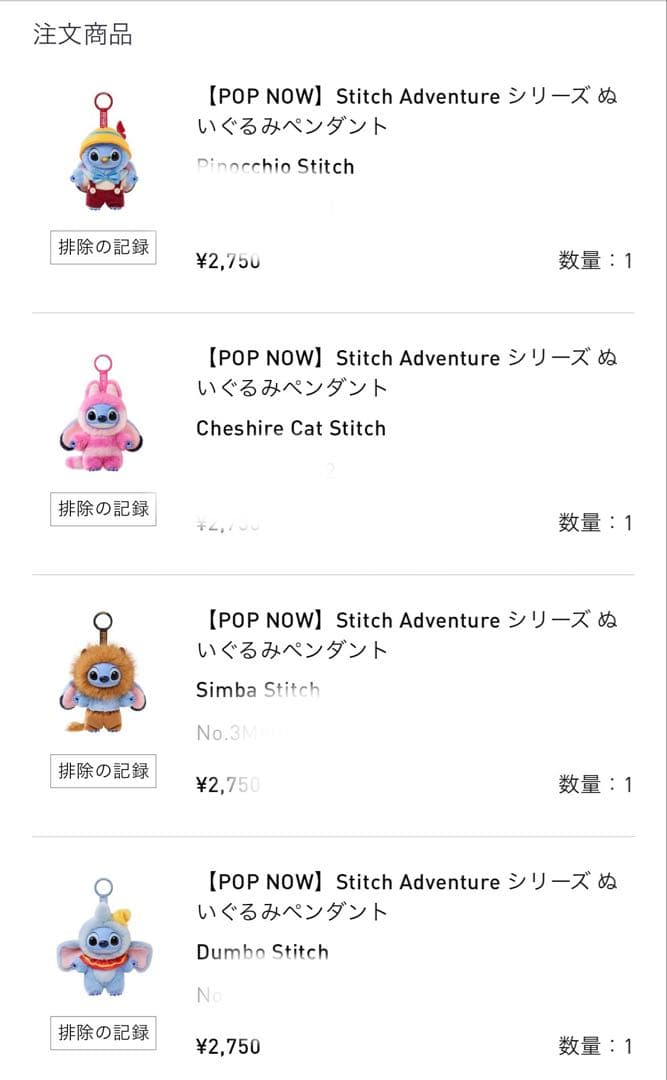667x1080 pixels.
Task: Click 排除の記録 next to Dumbo Stitch
Action: [x=103, y=1033]
